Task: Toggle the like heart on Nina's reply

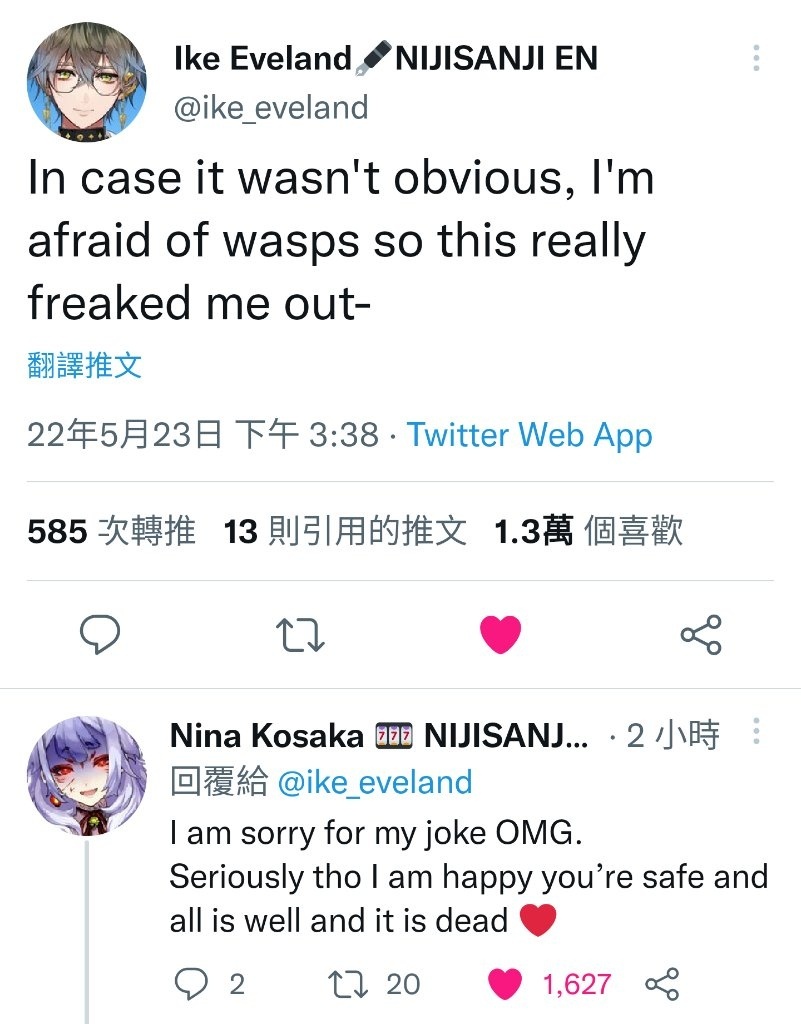Action: (x=505, y=984)
